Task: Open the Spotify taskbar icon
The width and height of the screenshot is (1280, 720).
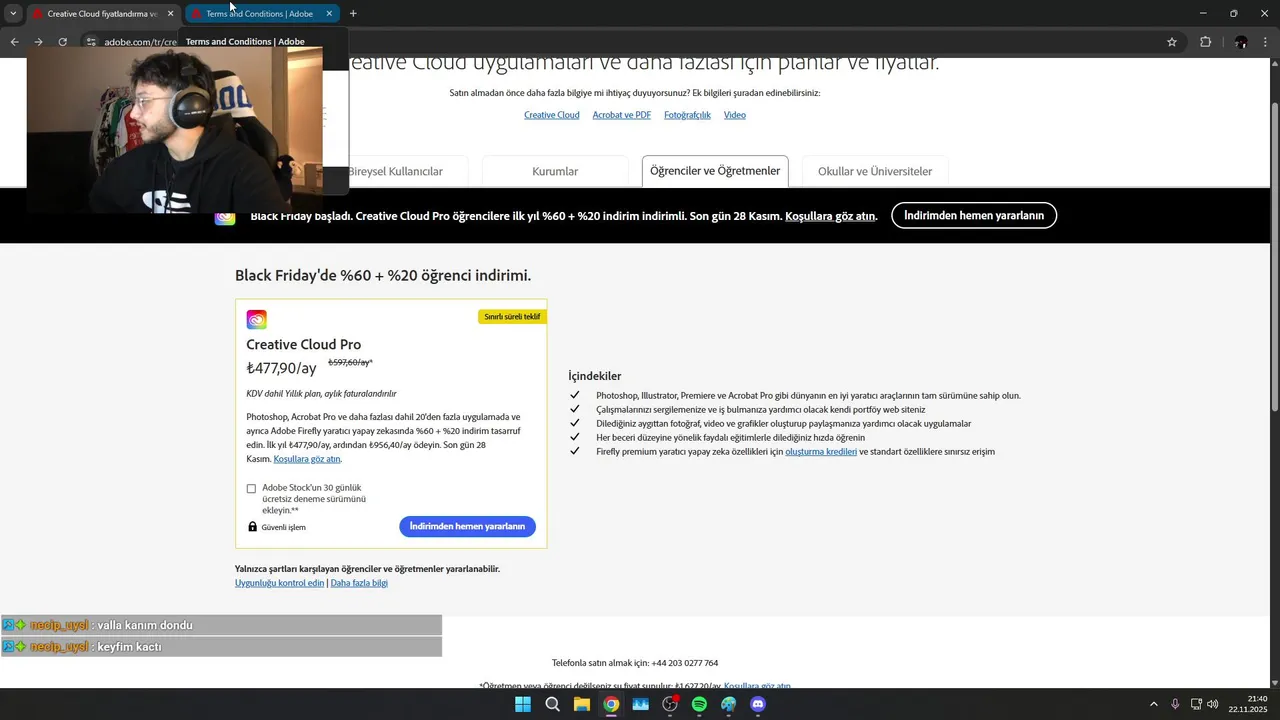Action: pos(699,704)
